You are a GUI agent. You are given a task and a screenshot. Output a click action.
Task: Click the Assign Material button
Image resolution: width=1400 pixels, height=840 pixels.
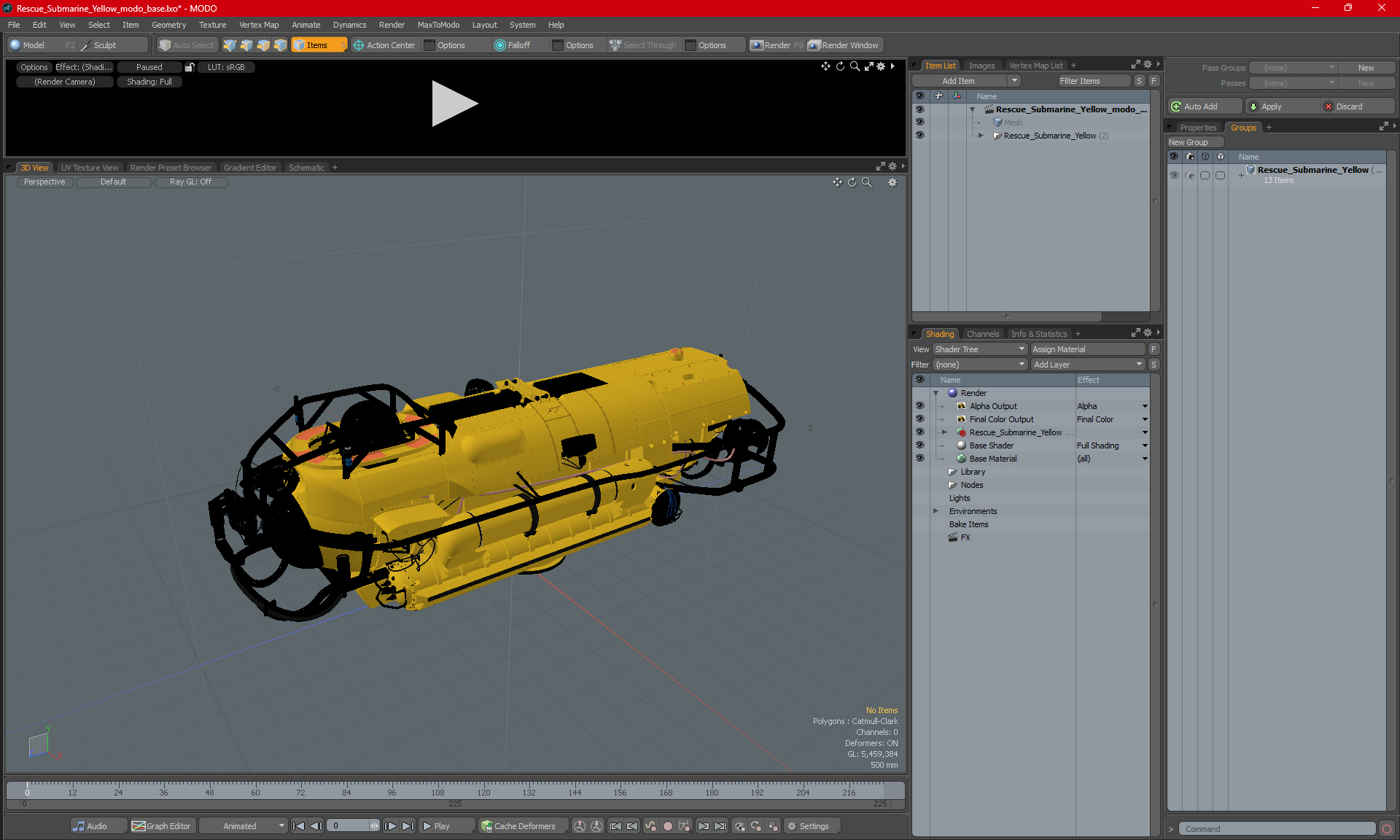coord(1087,349)
